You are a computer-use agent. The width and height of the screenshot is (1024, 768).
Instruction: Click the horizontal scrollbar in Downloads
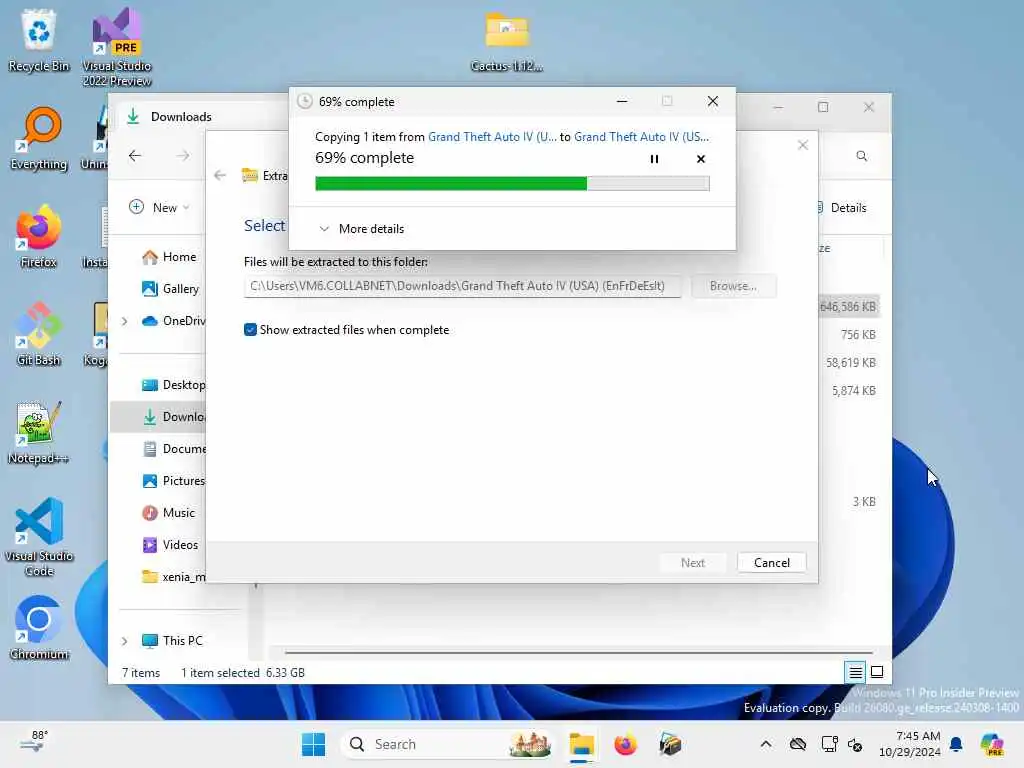click(x=579, y=652)
